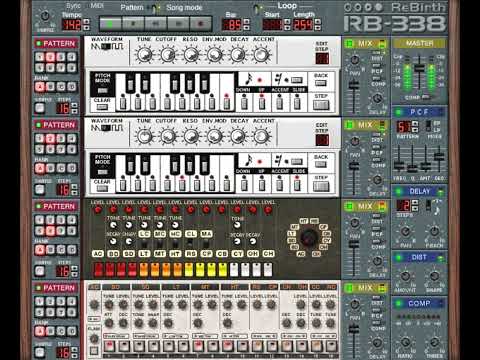
Task: Flip the PCF BP/LP mode switch
Action: point(429,126)
